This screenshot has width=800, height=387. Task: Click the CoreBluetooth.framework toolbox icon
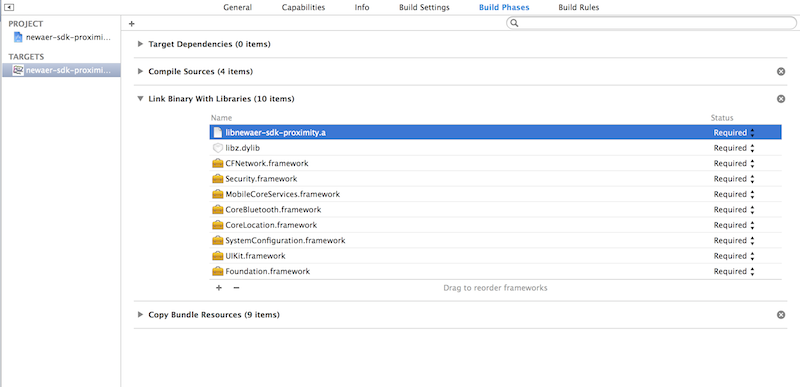click(x=218, y=210)
